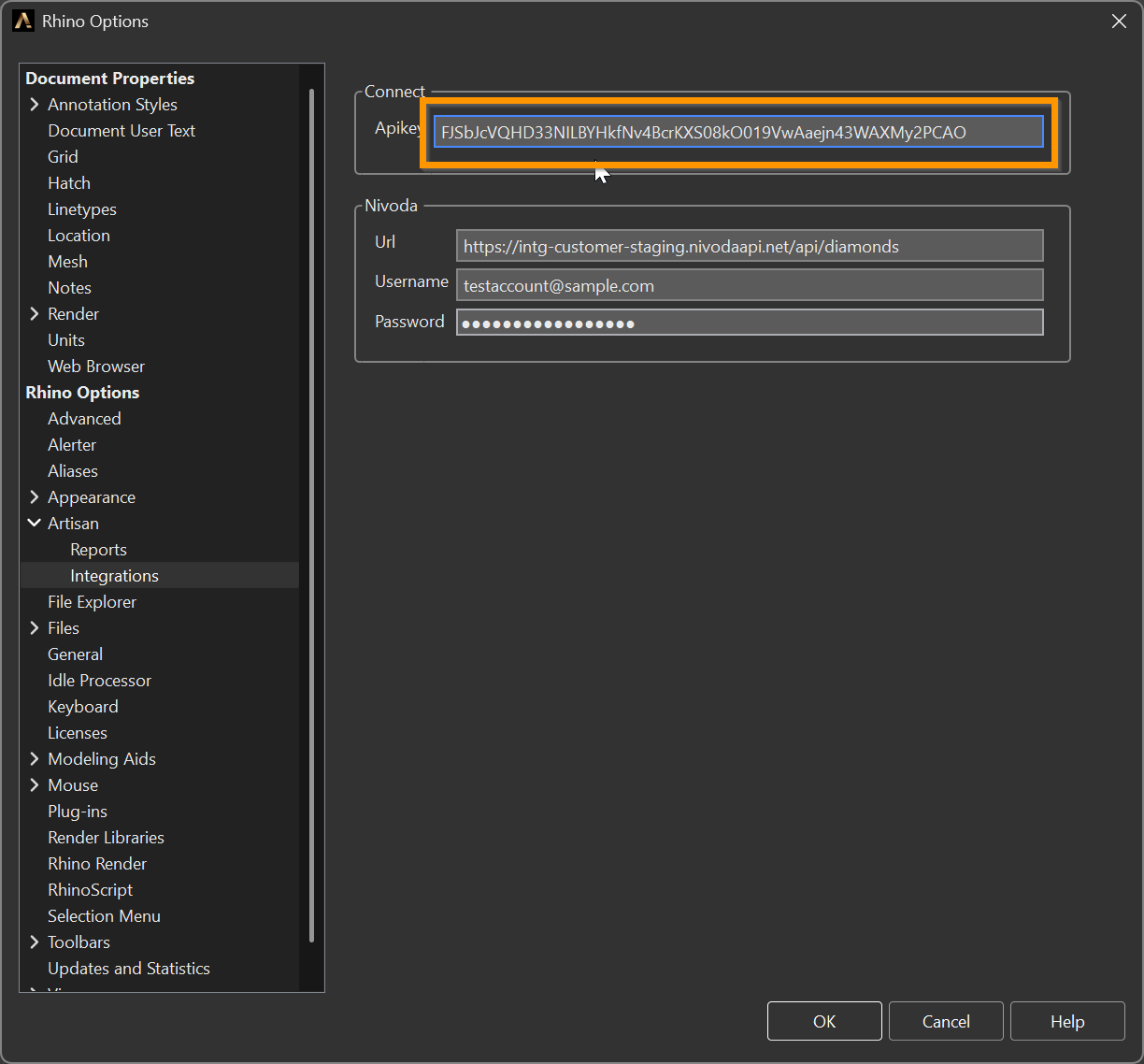1144x1064 pixels.
Task: Select the Annotation Styles item
Action: [x=112, y=105]
